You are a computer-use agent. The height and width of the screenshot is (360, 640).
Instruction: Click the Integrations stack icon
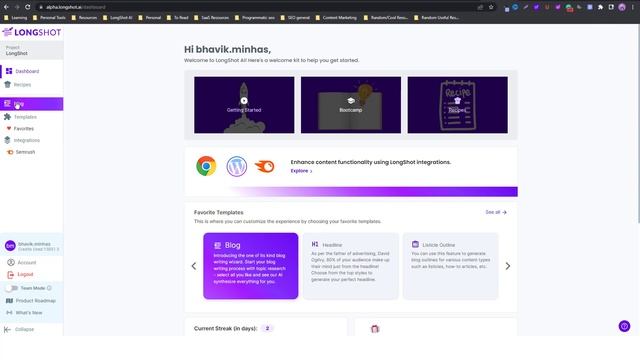[x=7, y=140]
